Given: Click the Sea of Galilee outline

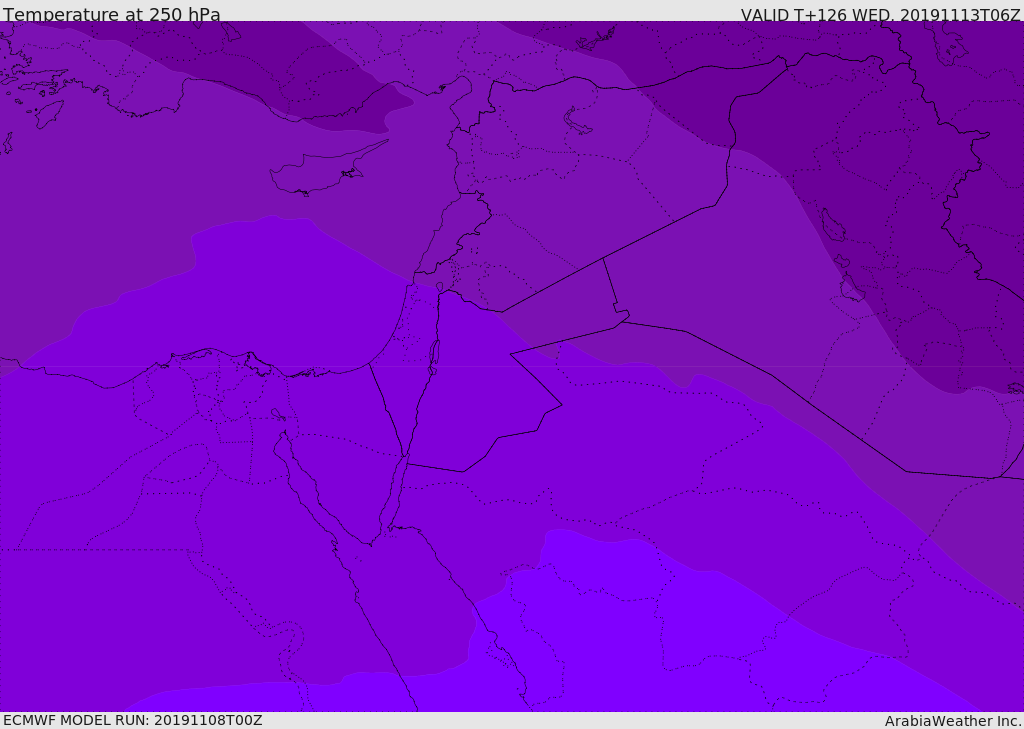Looking at the screenshot, I should pyautogui.click(x=439, y=287).
